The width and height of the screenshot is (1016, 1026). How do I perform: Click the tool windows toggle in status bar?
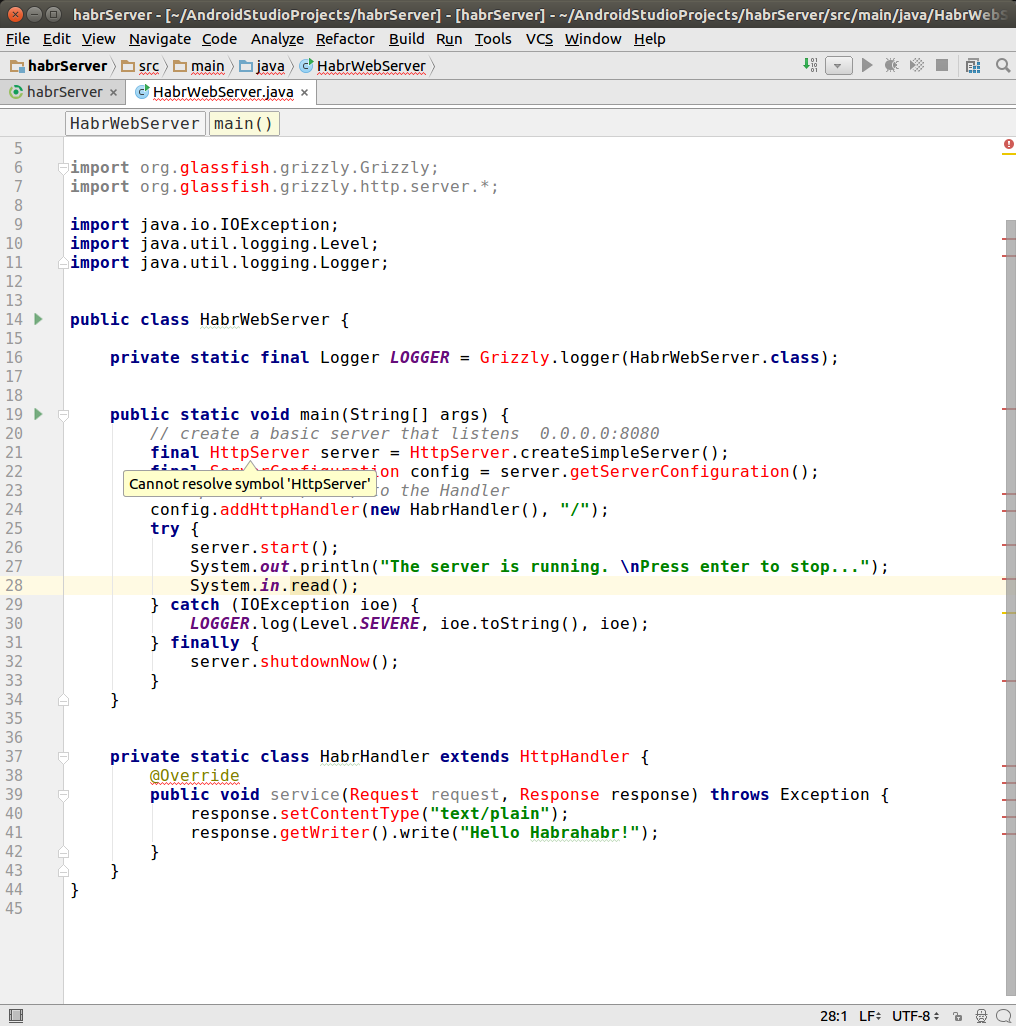16,1016
